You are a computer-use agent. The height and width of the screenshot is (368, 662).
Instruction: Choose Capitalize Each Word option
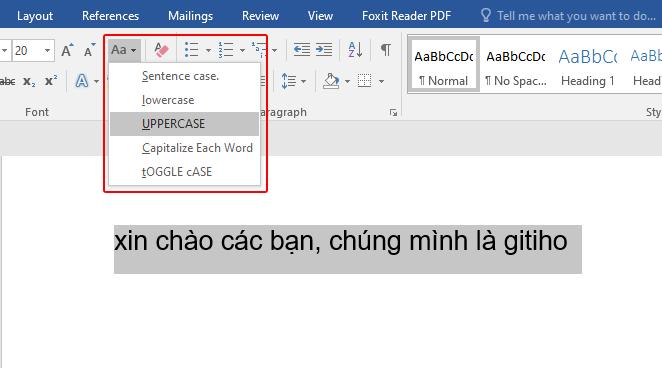coord(184,148)
